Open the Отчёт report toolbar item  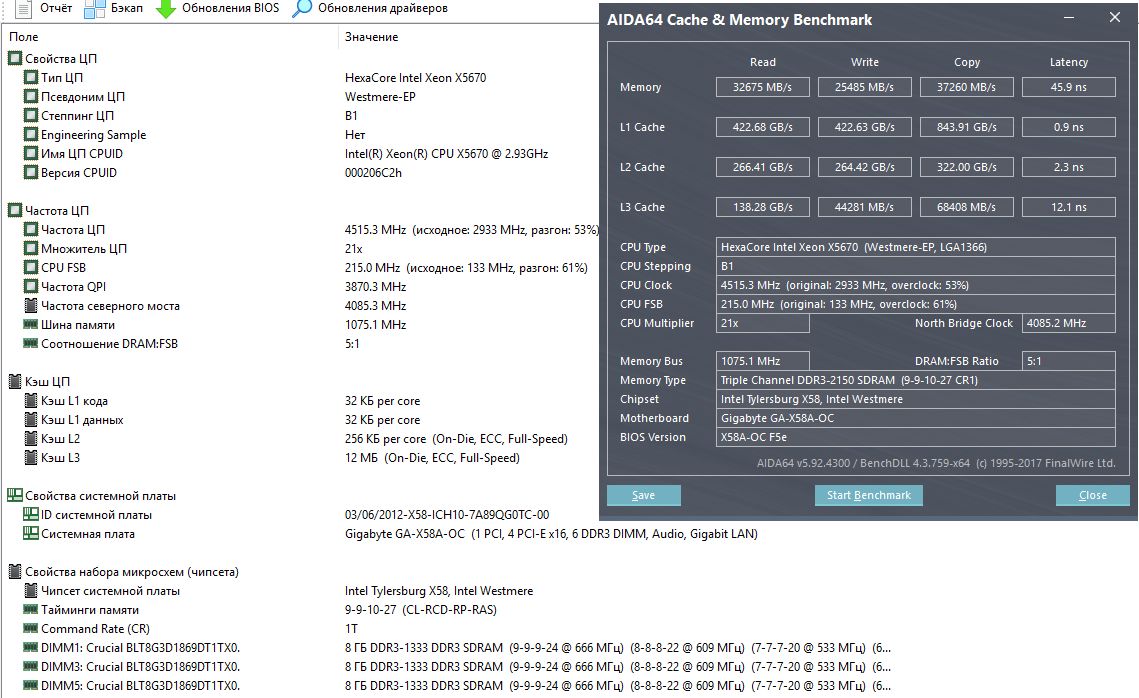click(44, 8)
